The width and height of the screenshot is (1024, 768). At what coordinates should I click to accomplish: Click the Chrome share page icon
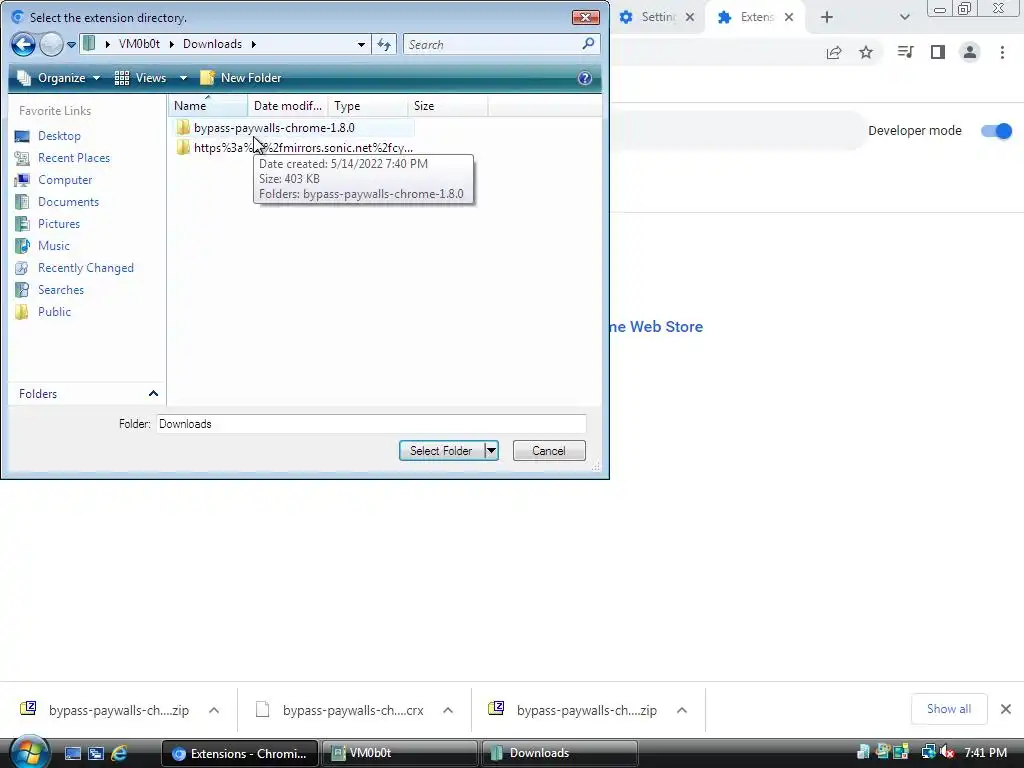(834, 52)
